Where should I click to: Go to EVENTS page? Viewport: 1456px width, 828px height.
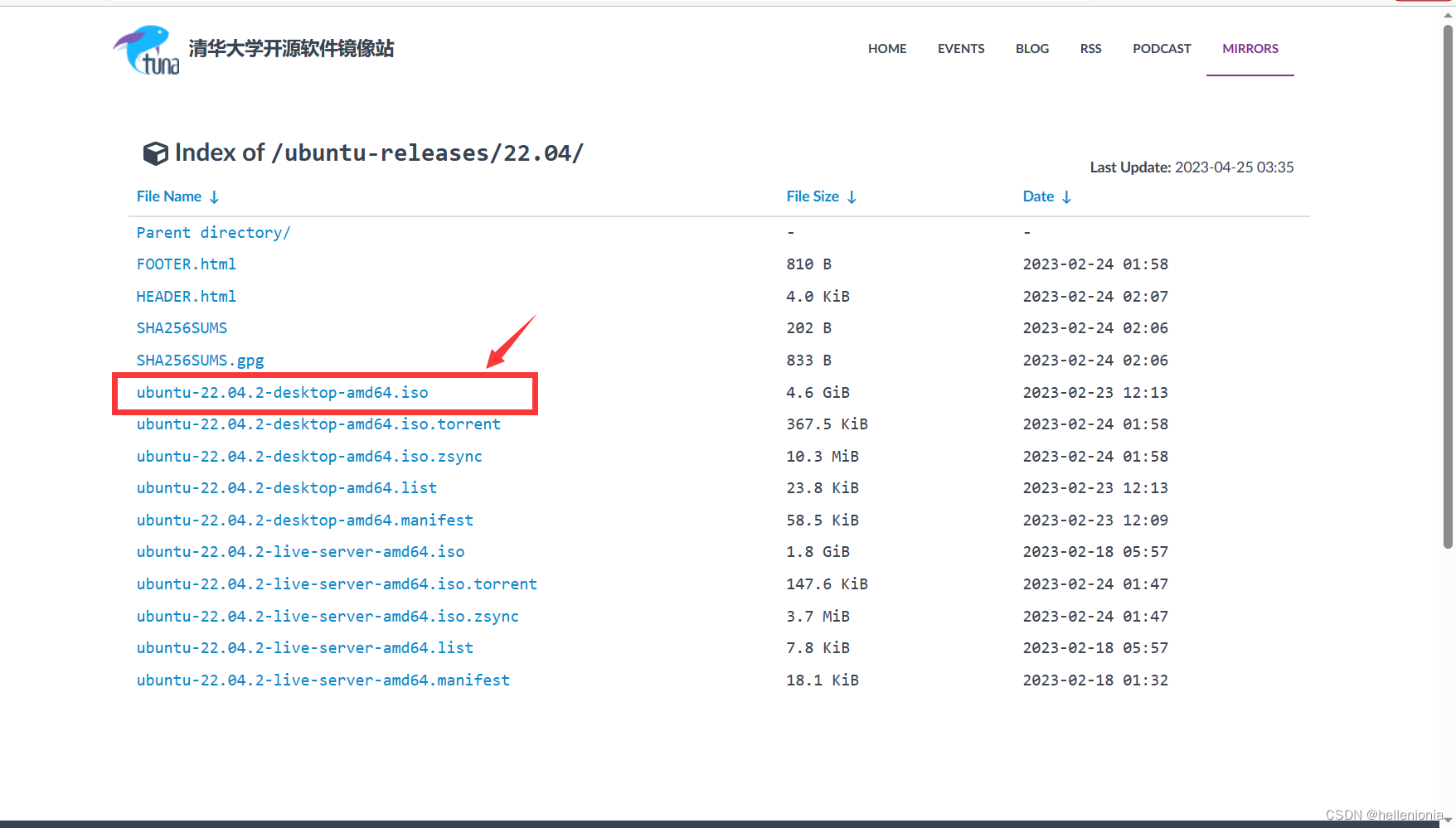click(961, 49)
